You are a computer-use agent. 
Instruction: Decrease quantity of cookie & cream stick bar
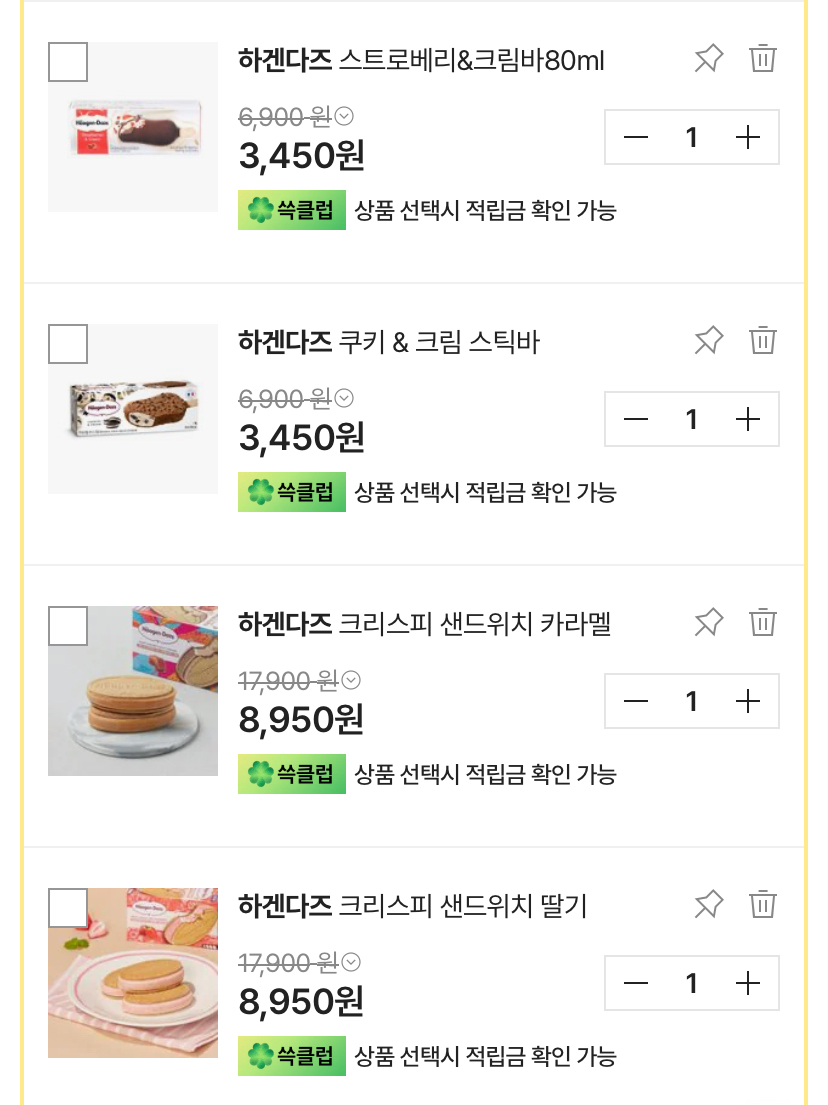[636, 420]
